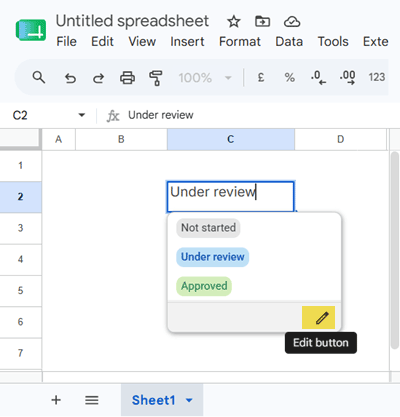The height and width of the screenshot is (417, 400).
Task: Select row 2 header
Action: (x=21, y=197)
